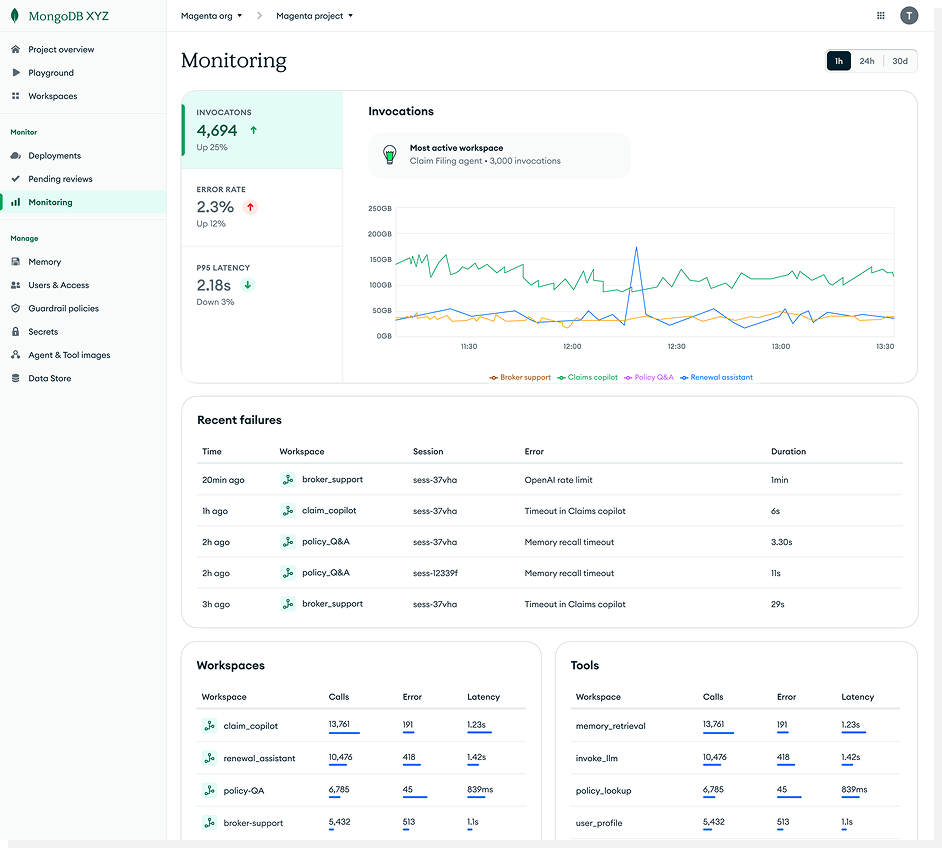Toggle Policy Q&A series in chart legend
The image size is (942, 848).
(x=649, y=378)
